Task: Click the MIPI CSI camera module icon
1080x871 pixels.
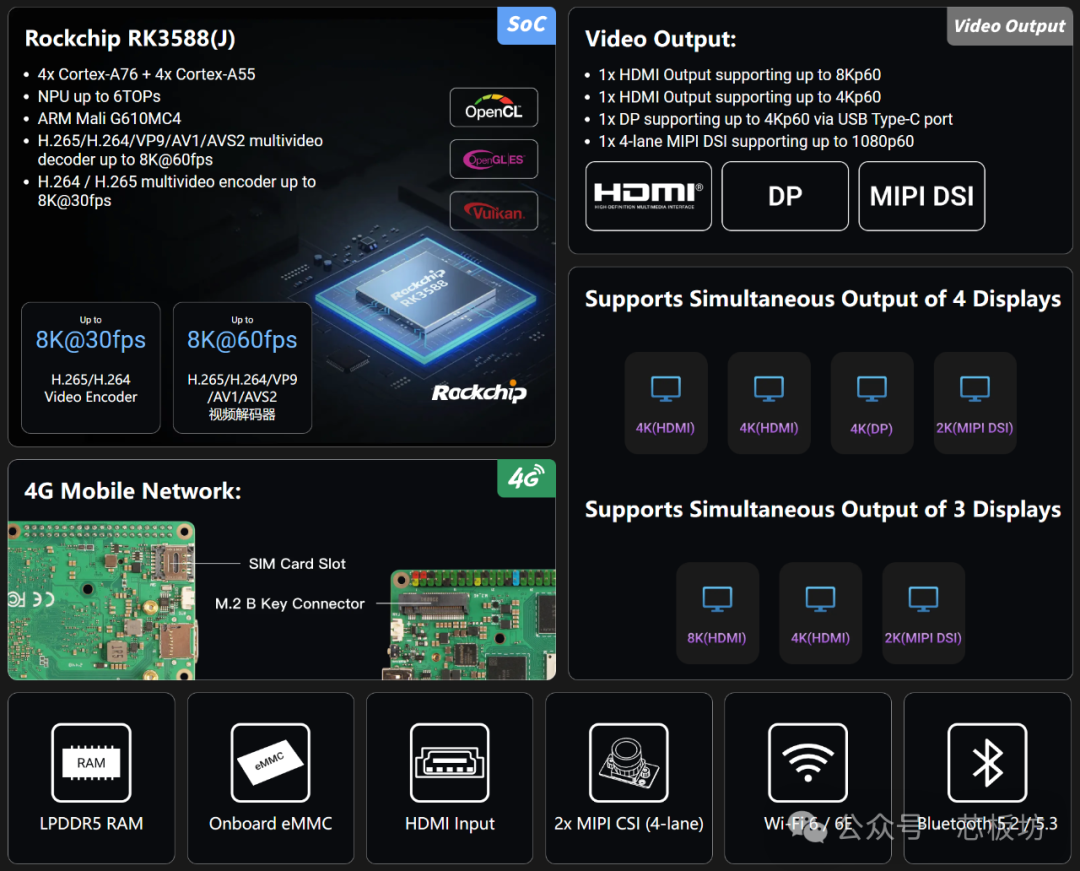Action: point(629,763)
